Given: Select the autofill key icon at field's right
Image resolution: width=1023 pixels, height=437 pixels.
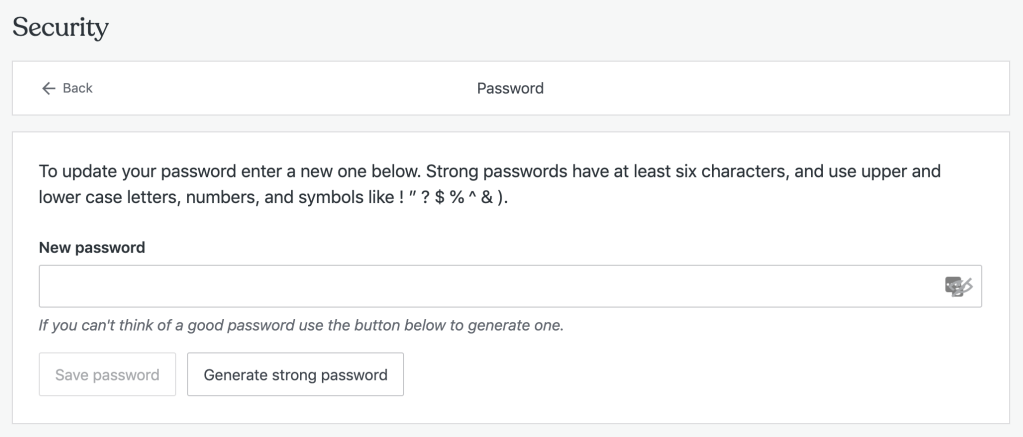Looking at the screenshot, I should point(958,286).
